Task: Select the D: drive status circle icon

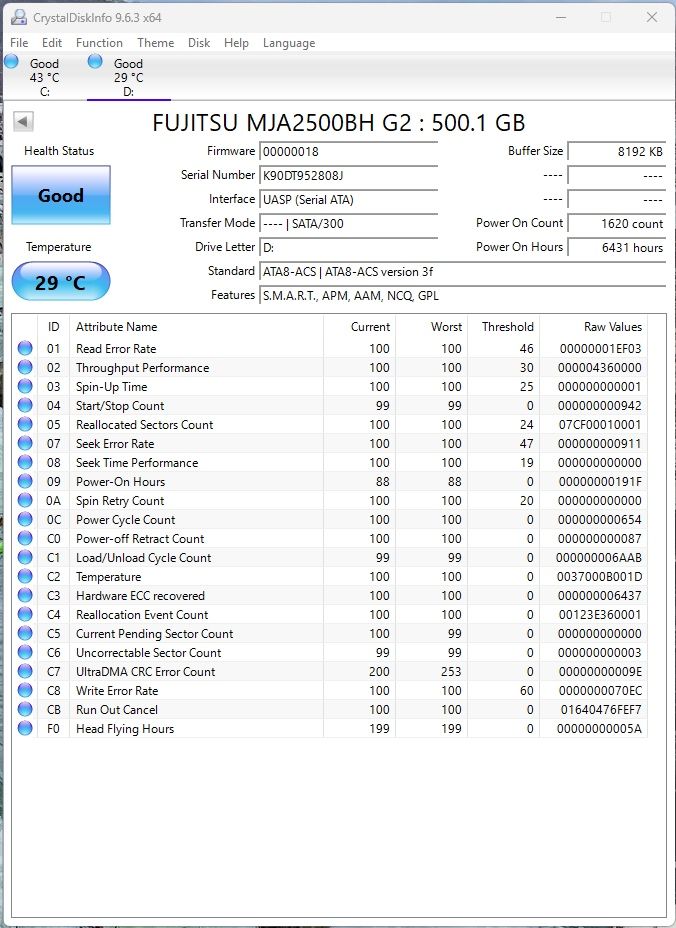Action: [95, 61]
